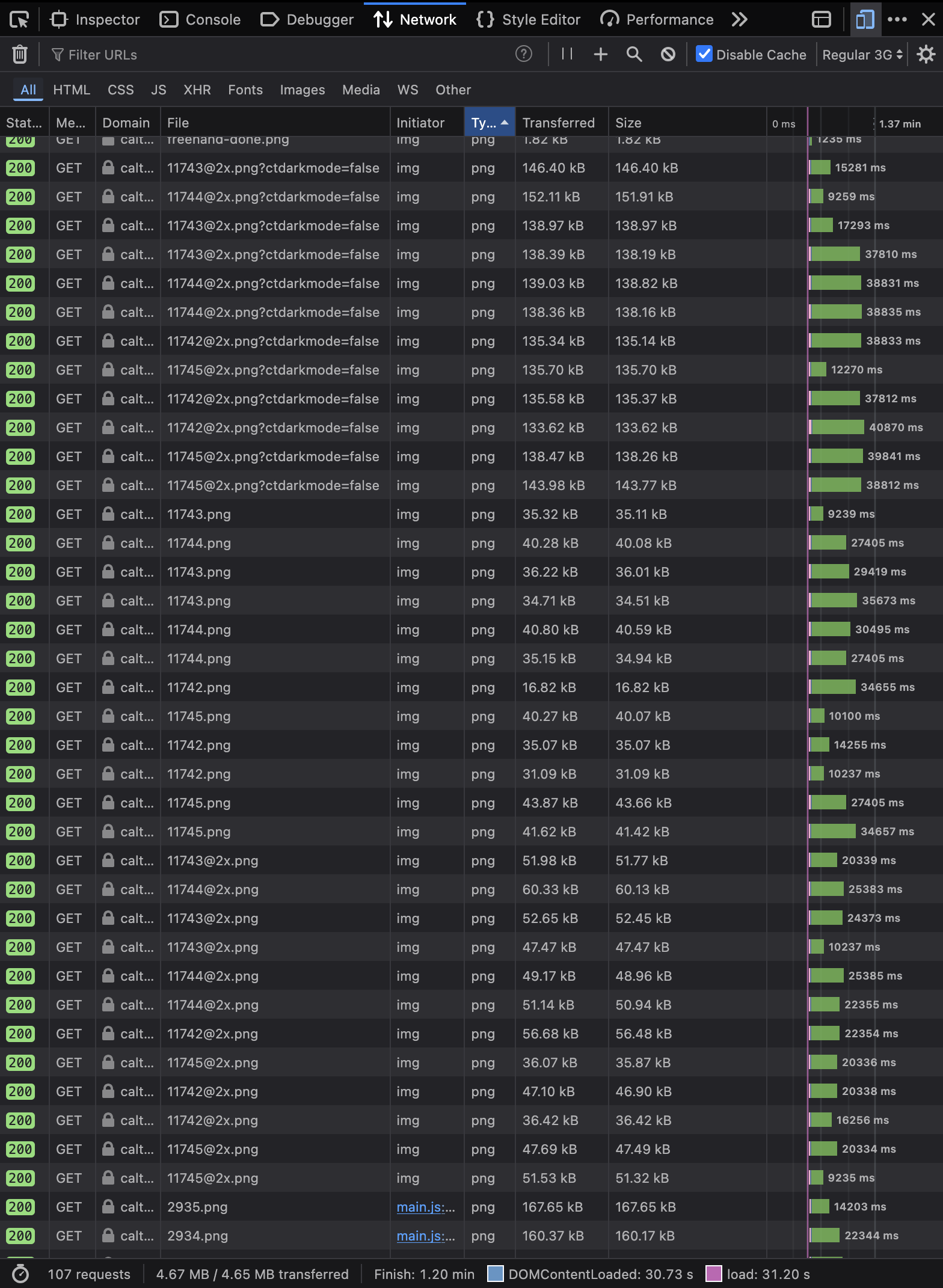Viewport: 943px width, 1288px height.
Task: Click the add plus icon in toolbar
Action: 600,55
